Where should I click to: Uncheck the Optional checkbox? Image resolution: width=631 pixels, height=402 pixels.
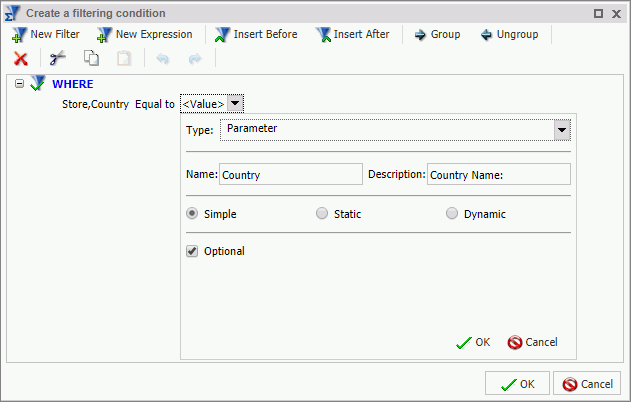tap(192, 251)
